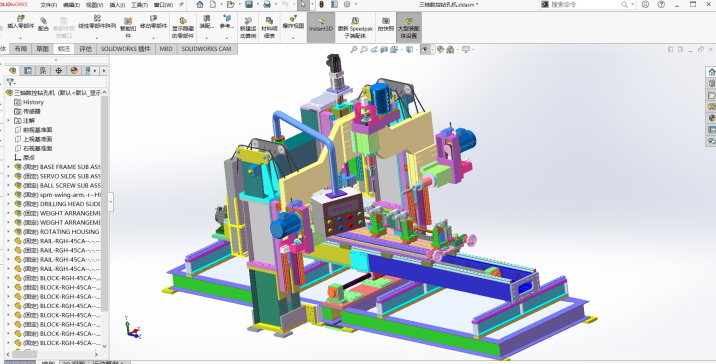This screenshot has width=716, height=364.
Task: Expand the spm-swing-arm component node
Action: (8, 195)
